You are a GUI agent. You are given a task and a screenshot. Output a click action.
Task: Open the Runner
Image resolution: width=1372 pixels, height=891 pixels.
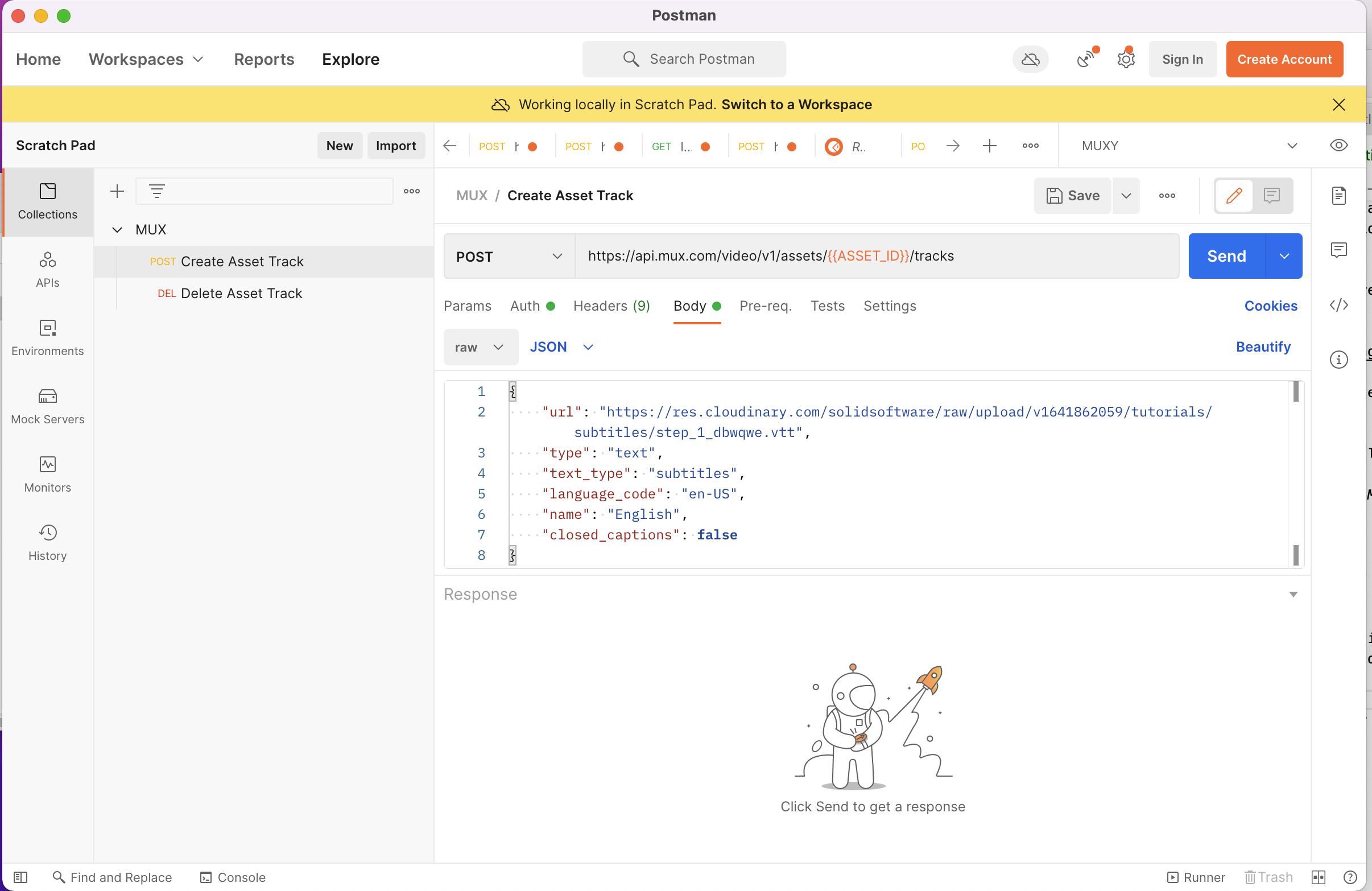pos(1196,877)
